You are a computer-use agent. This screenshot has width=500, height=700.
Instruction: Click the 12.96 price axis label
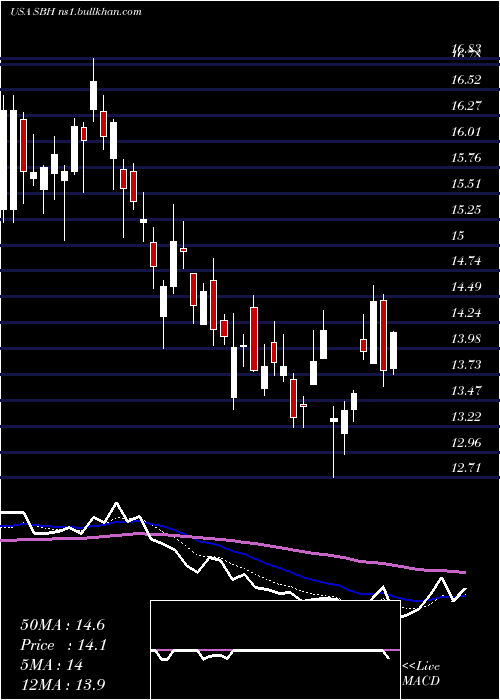point(466,443)
